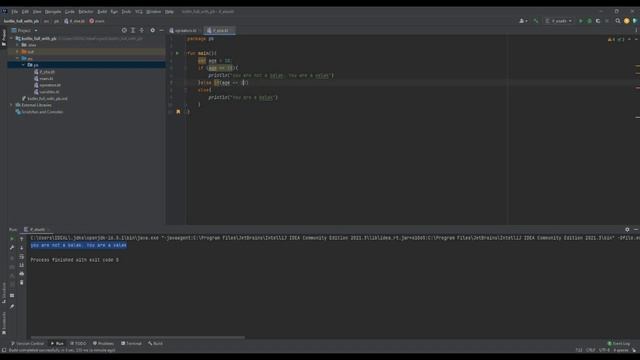Open the Build menu

pyautogui.click(x=102, y=12)
